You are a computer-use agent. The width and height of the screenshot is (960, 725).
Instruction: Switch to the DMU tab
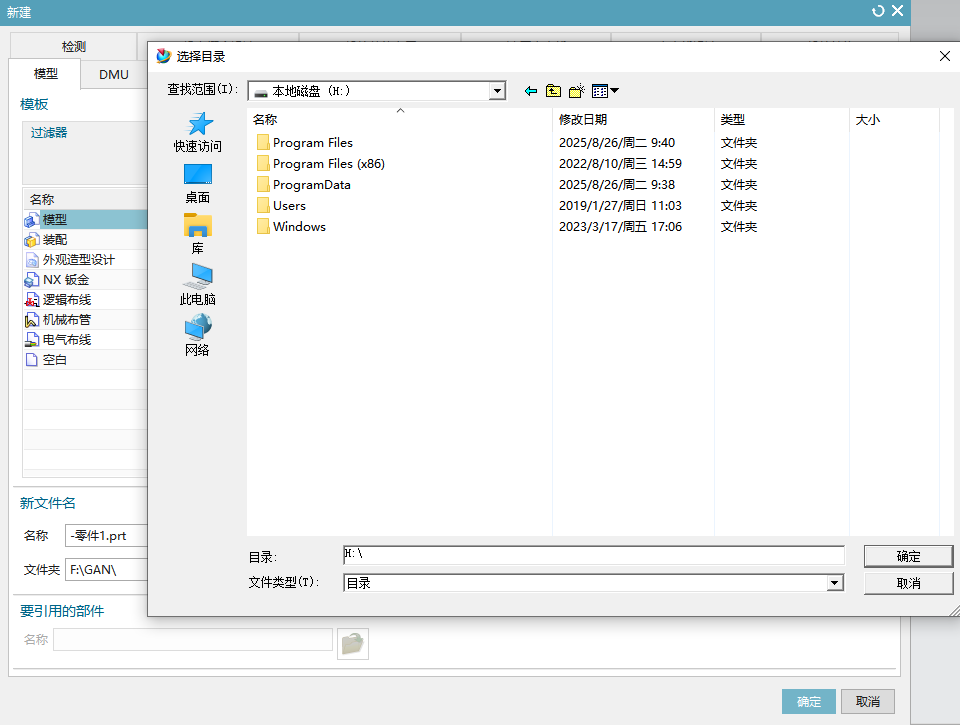tap(113, 74)
